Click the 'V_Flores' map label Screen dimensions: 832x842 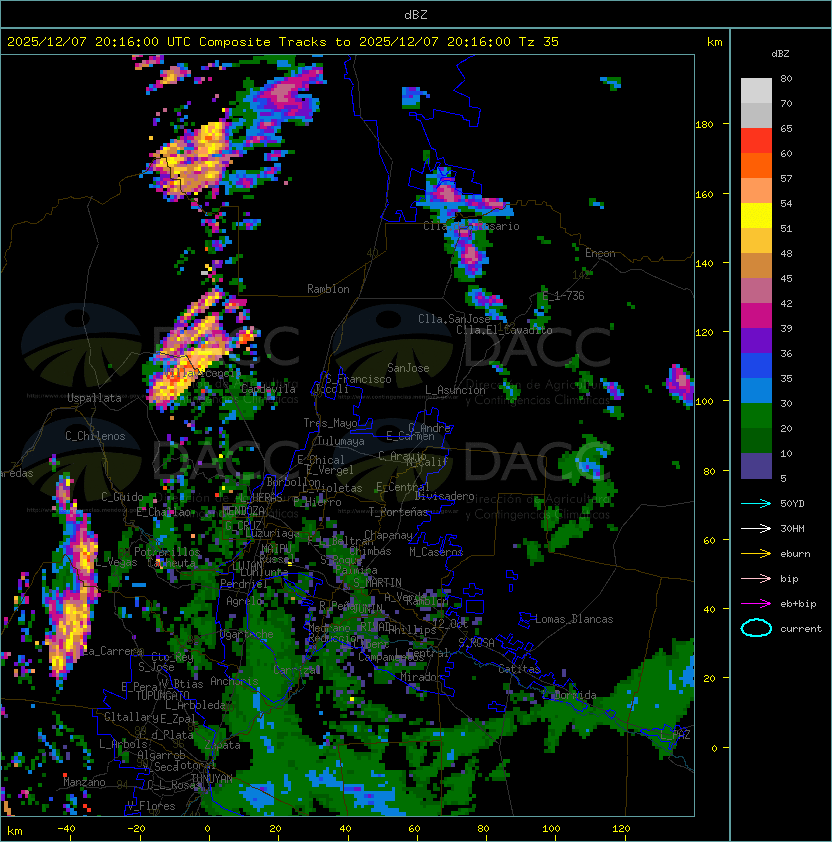point(151,806)
